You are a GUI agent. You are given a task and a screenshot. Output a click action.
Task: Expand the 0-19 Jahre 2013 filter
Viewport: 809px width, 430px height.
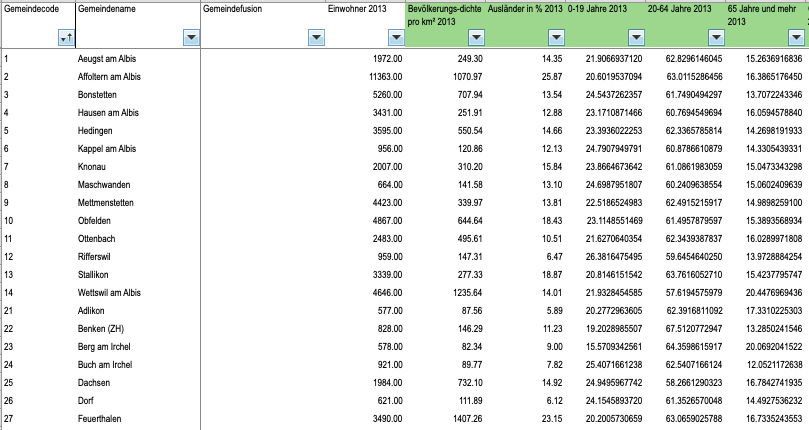coord(635,37)
